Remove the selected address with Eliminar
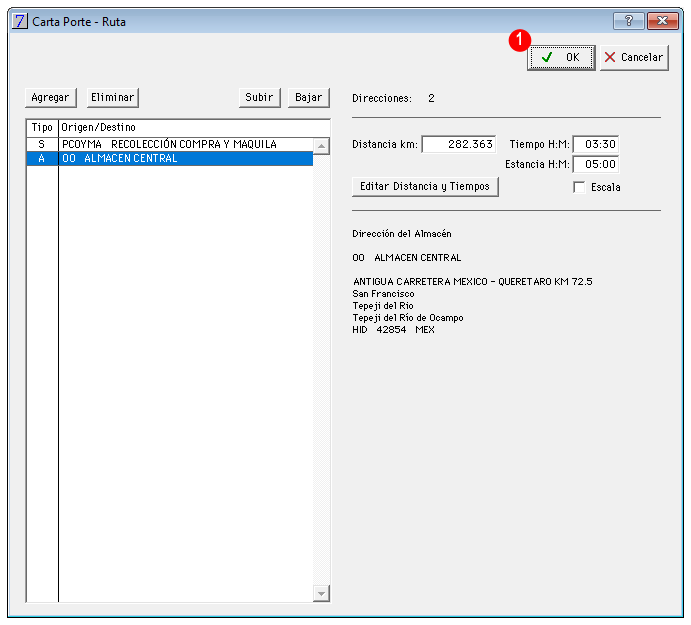The image size is (691, 625). (x=112, y=97)
